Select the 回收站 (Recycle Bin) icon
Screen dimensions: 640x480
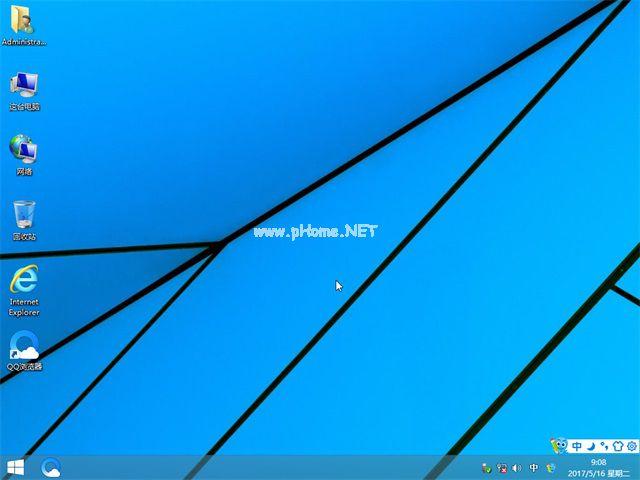pyautogui.click(x=24, y=220)
